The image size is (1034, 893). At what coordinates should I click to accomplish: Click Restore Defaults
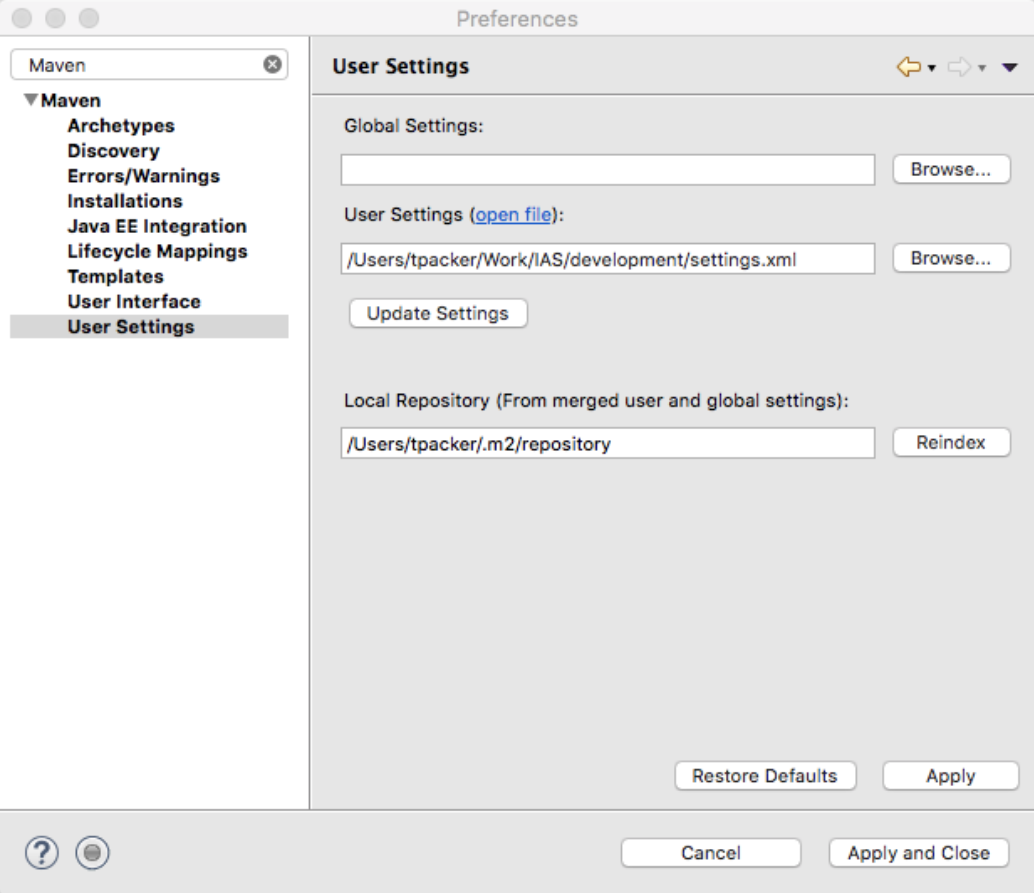coord(765,776)
